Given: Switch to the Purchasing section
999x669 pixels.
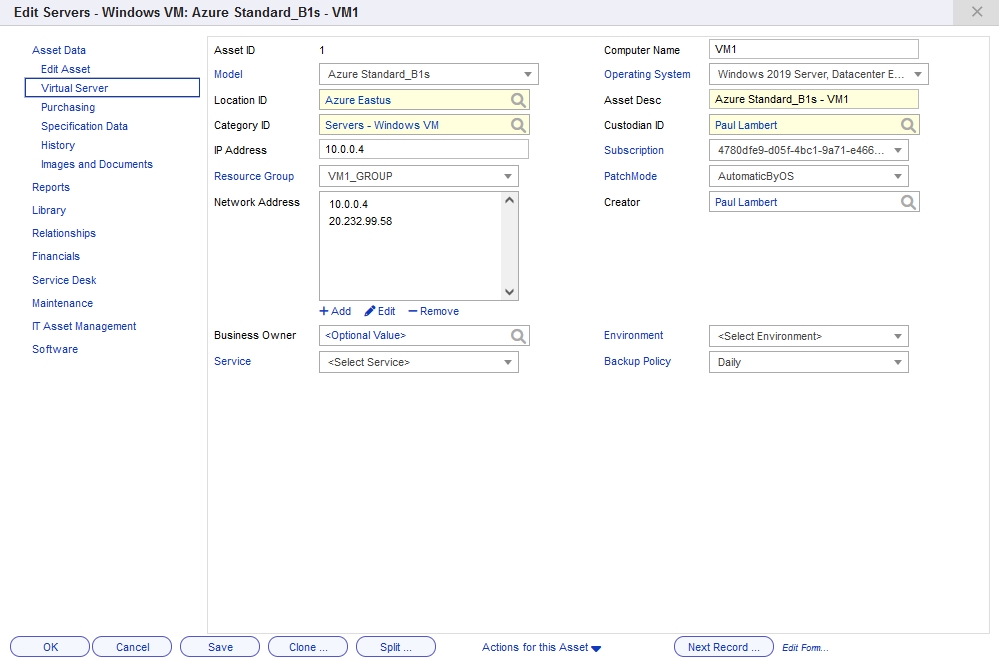Looking at the screenshot, I should click(x=67, y=107).
